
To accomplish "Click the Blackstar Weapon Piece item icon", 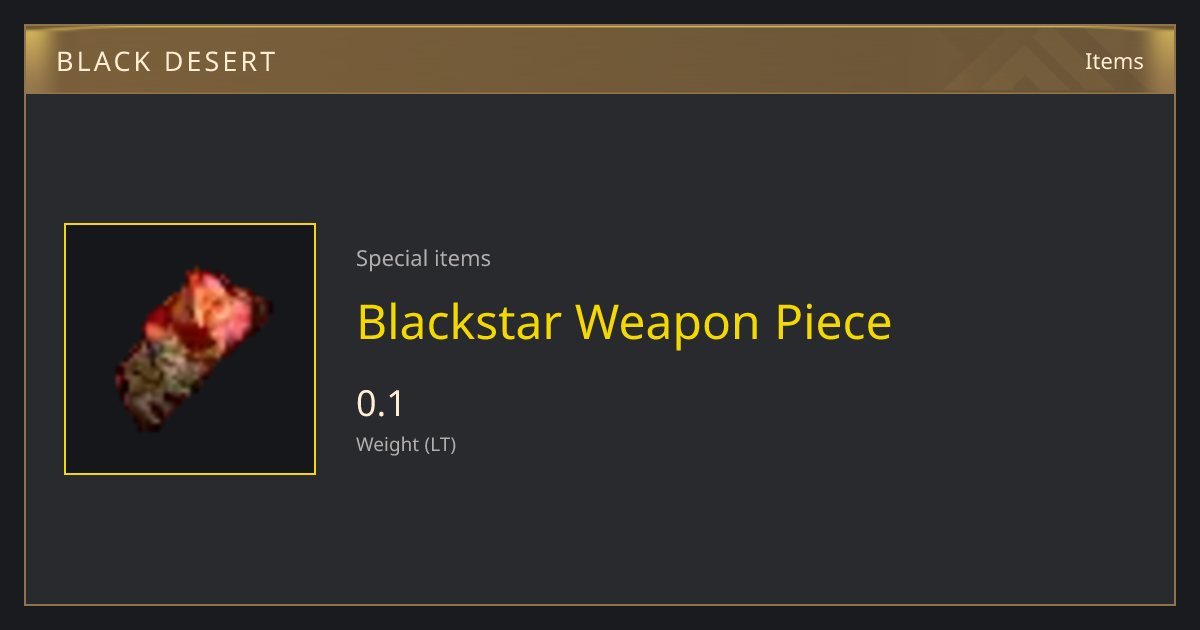I will pos(190,349).
